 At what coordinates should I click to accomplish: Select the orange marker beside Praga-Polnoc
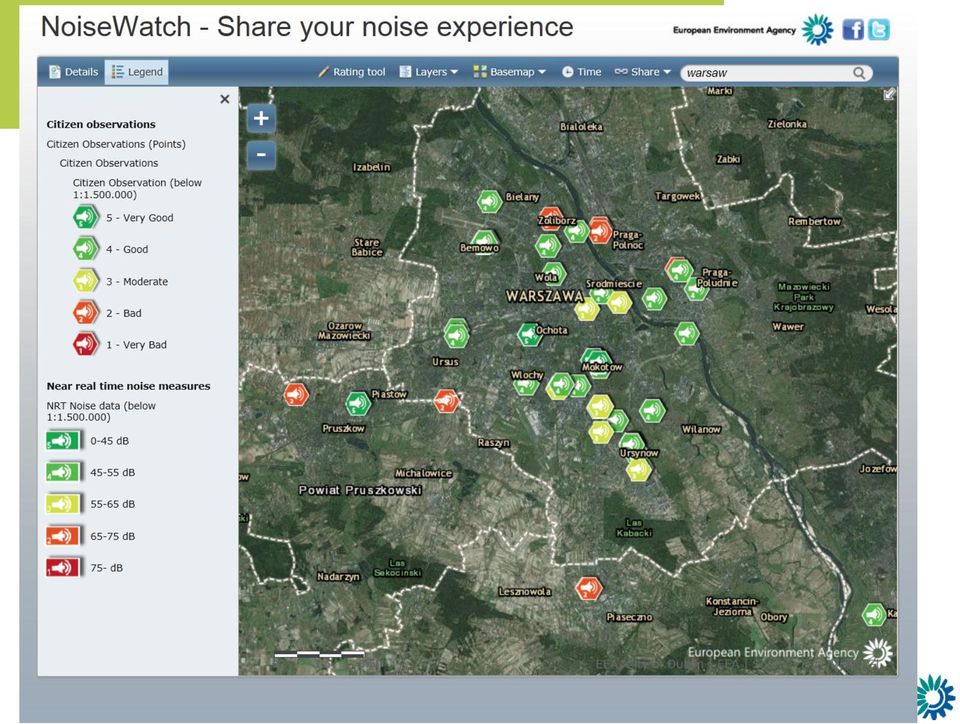pyautogui.click(x=599, y=231)
